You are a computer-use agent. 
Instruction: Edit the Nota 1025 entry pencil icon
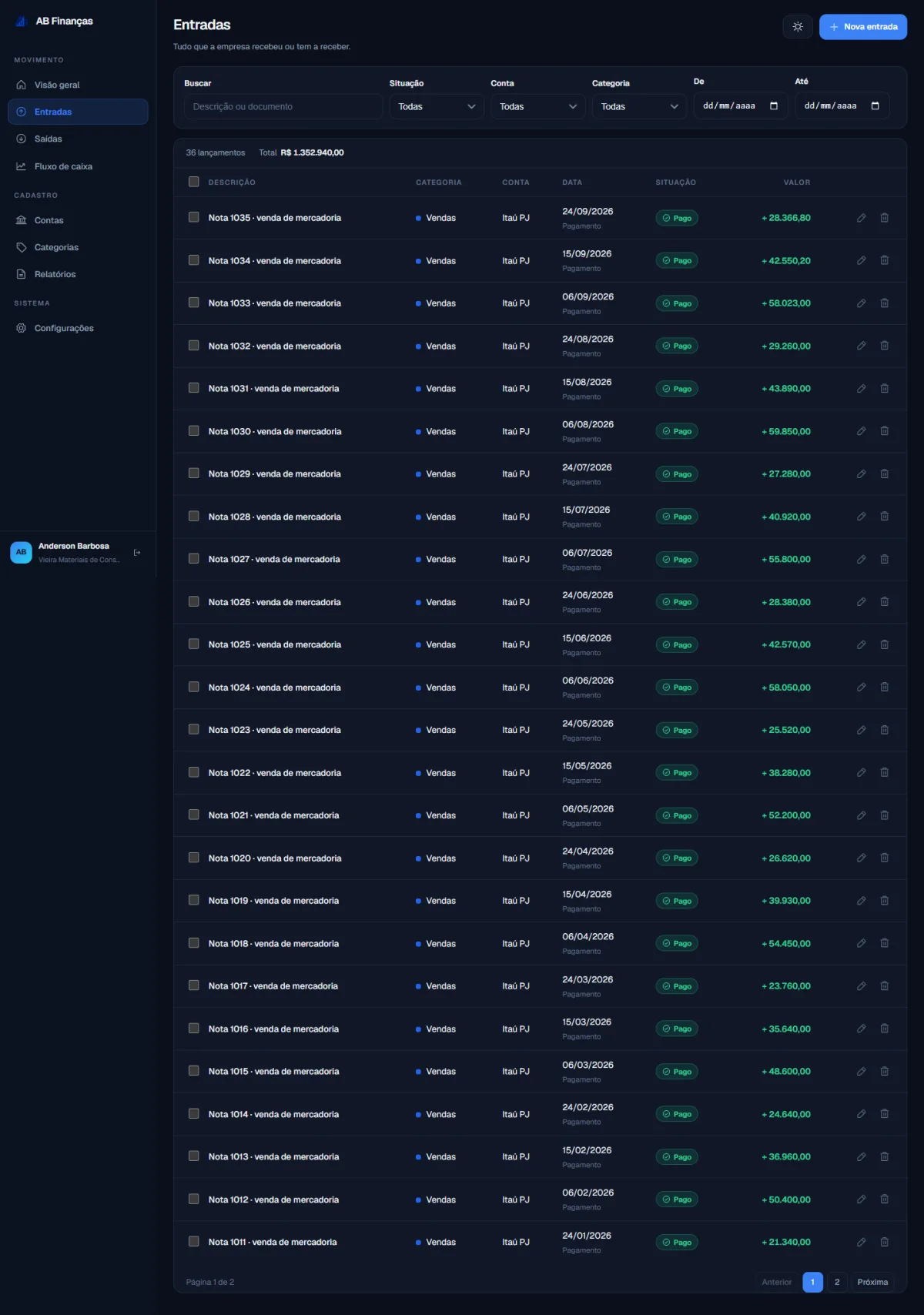862,644
